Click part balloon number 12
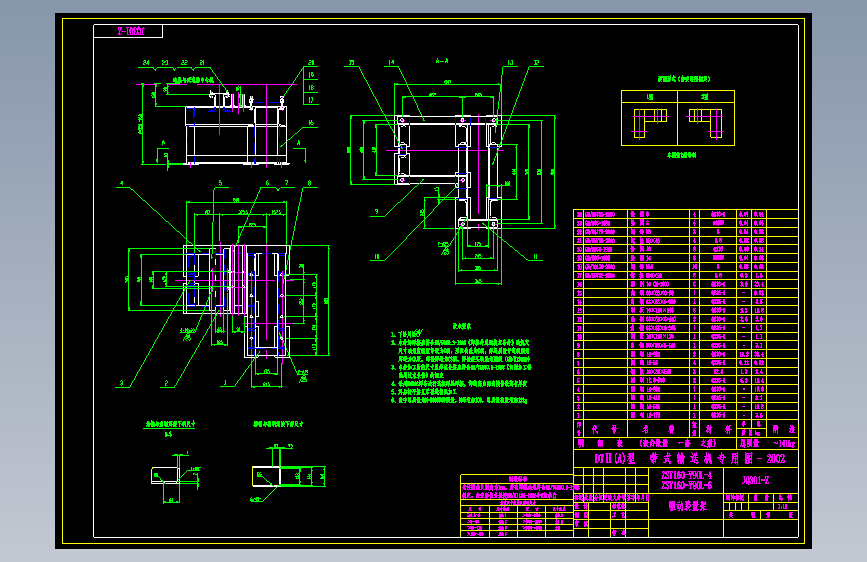This screenshot has height=562, width=867. (536, 63)
